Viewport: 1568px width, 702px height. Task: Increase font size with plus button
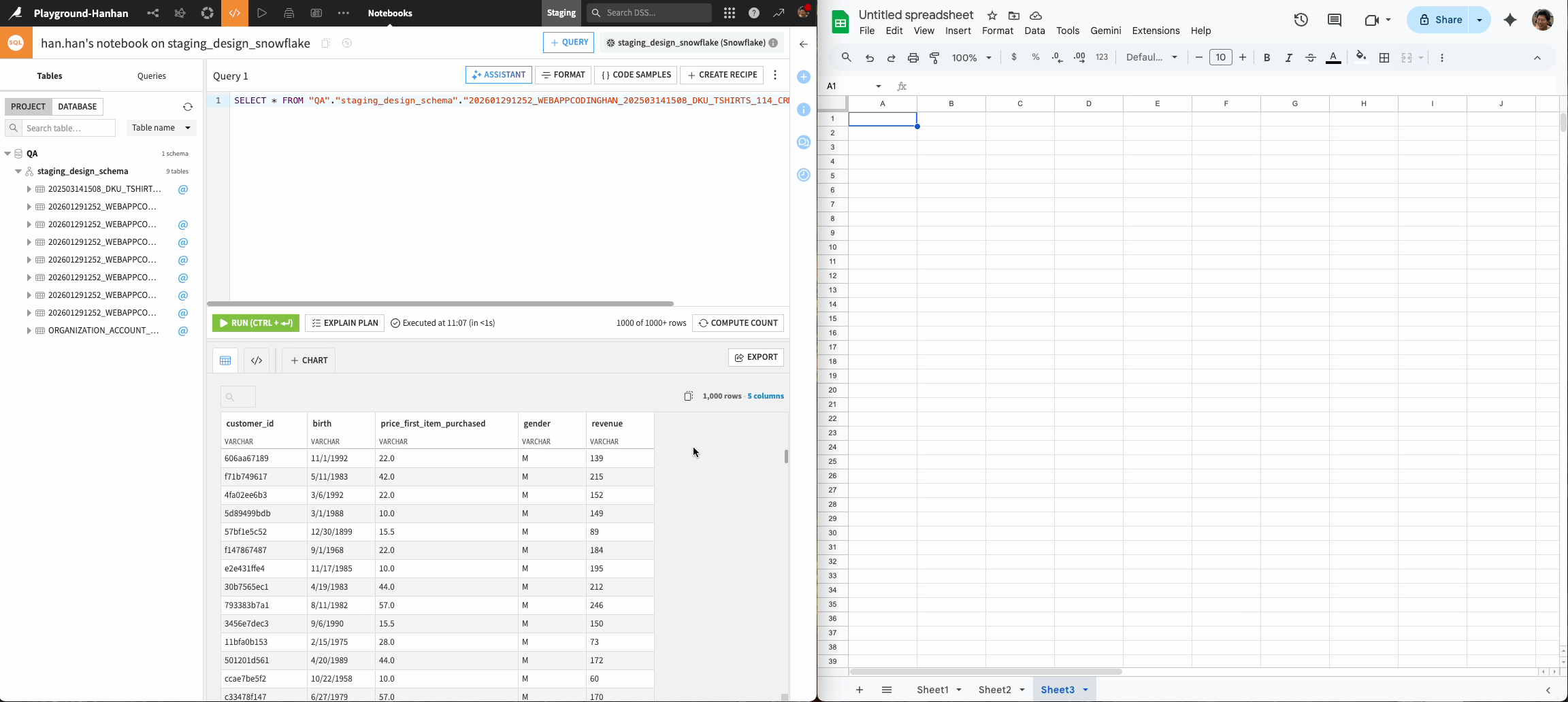pos(1243,58)
